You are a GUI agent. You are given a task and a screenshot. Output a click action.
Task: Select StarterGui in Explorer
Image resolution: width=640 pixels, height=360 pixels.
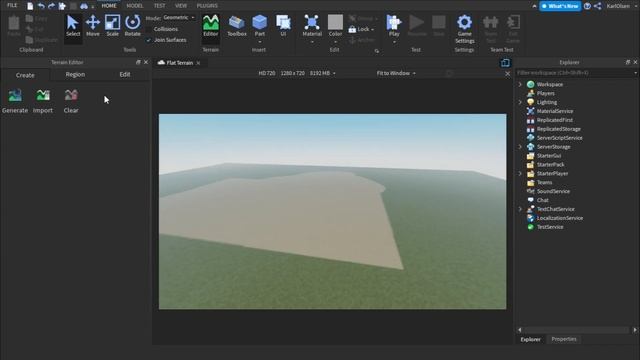click(549, 156)
